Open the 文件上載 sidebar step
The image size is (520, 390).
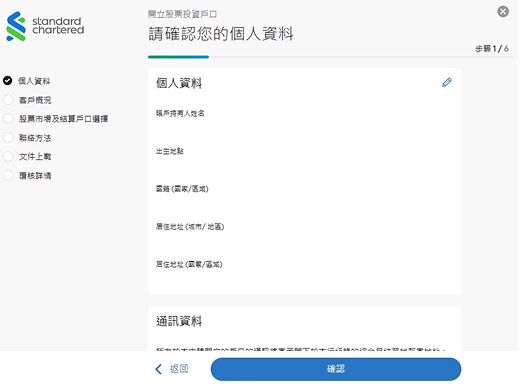click(35, 156)
